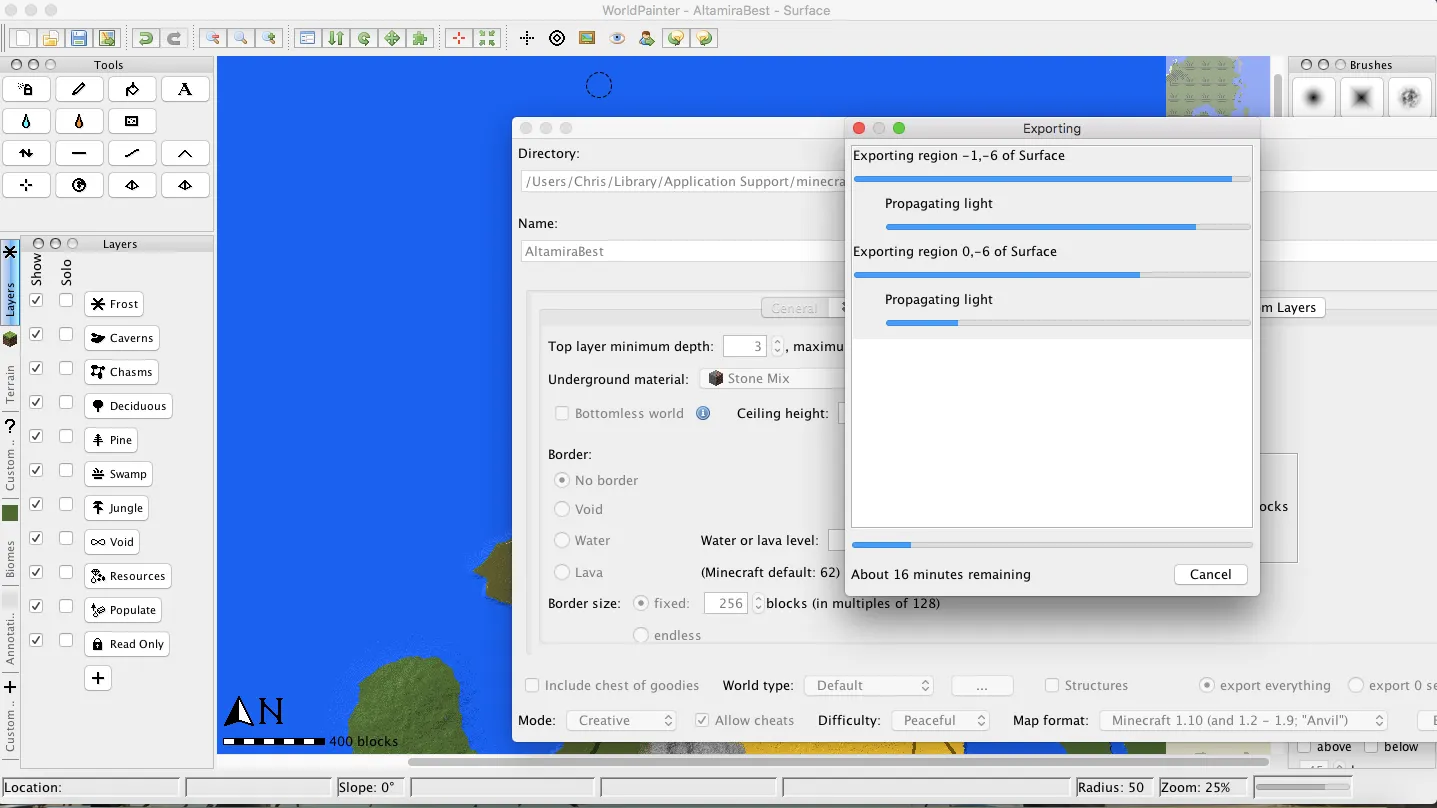Viewport: 1437px width, 808px height.
Task: Click the New world toolbar icon
Action: (22, 38)
